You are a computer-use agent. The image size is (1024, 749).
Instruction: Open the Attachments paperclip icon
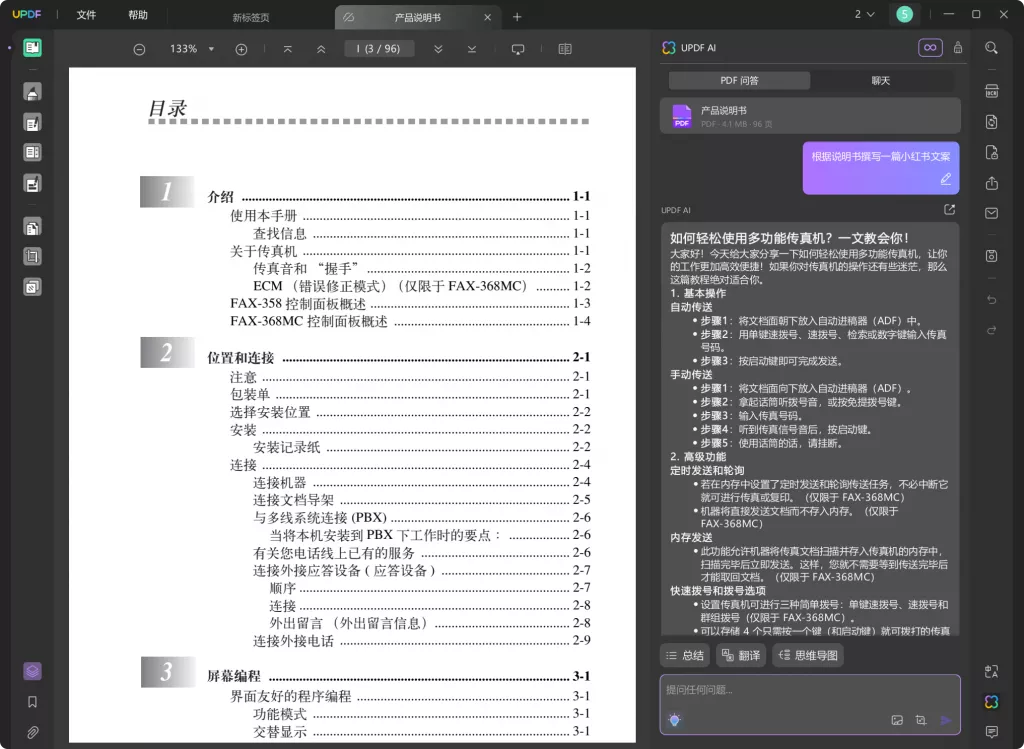(x=32, y=732)
